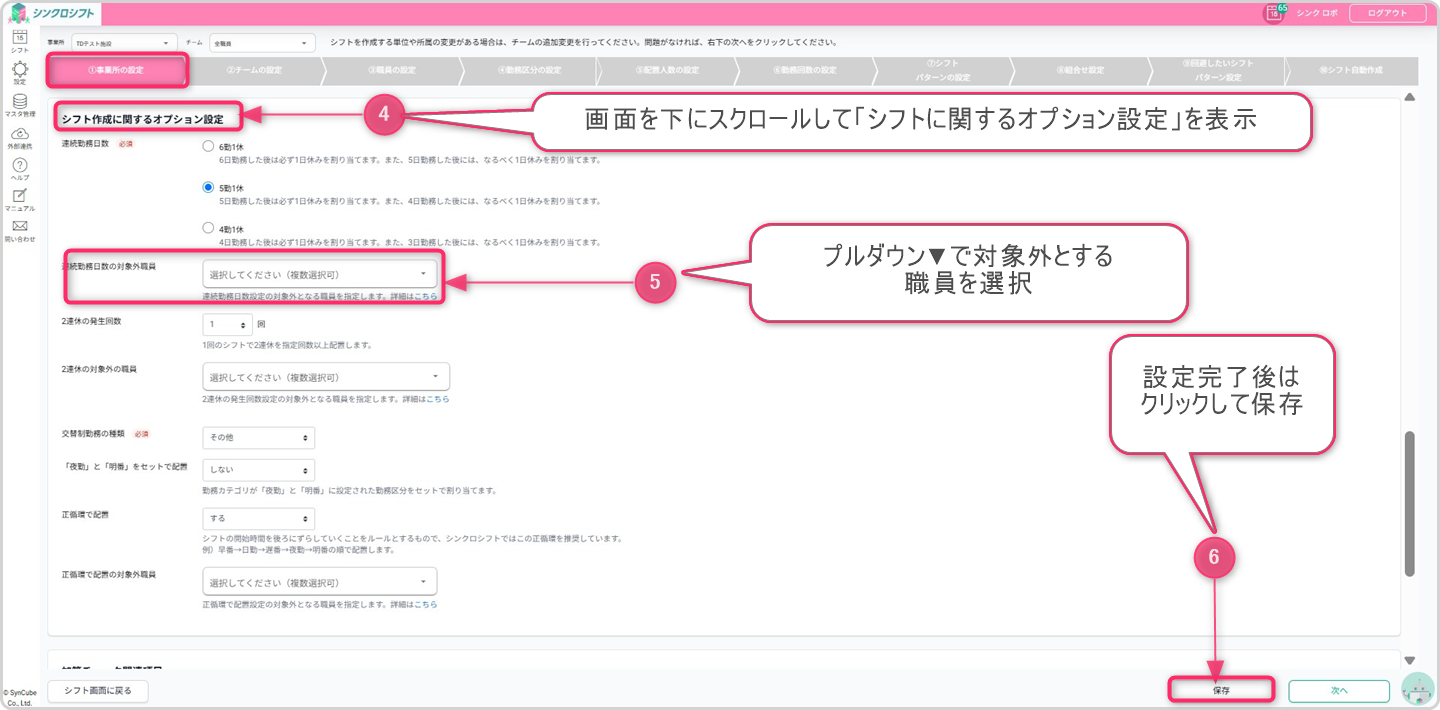
Task: Click the 問い合わせ envelope icon
Action: click(x=19, y=228)
